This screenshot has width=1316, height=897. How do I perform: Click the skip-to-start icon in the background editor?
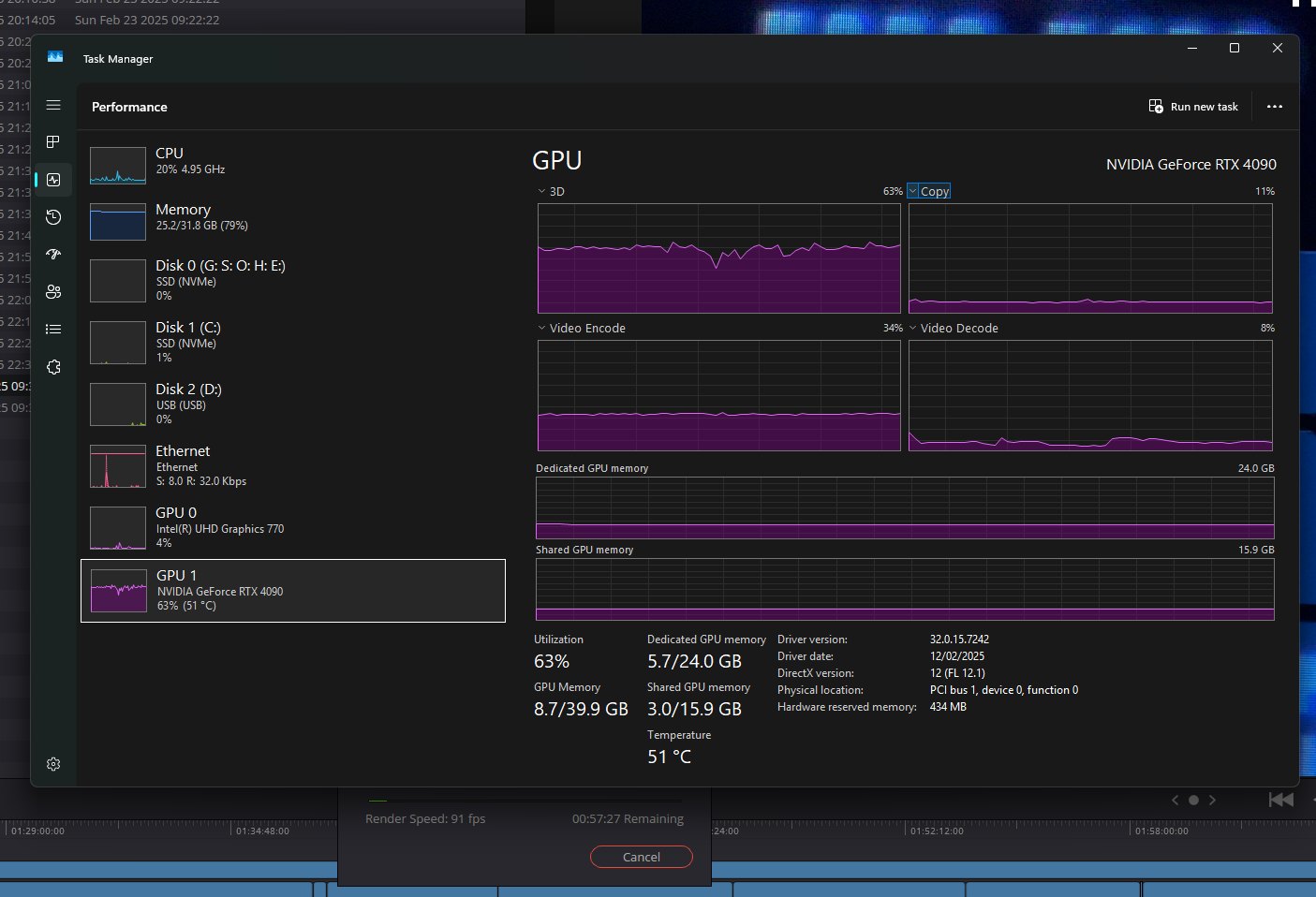tap(1280, 800)
